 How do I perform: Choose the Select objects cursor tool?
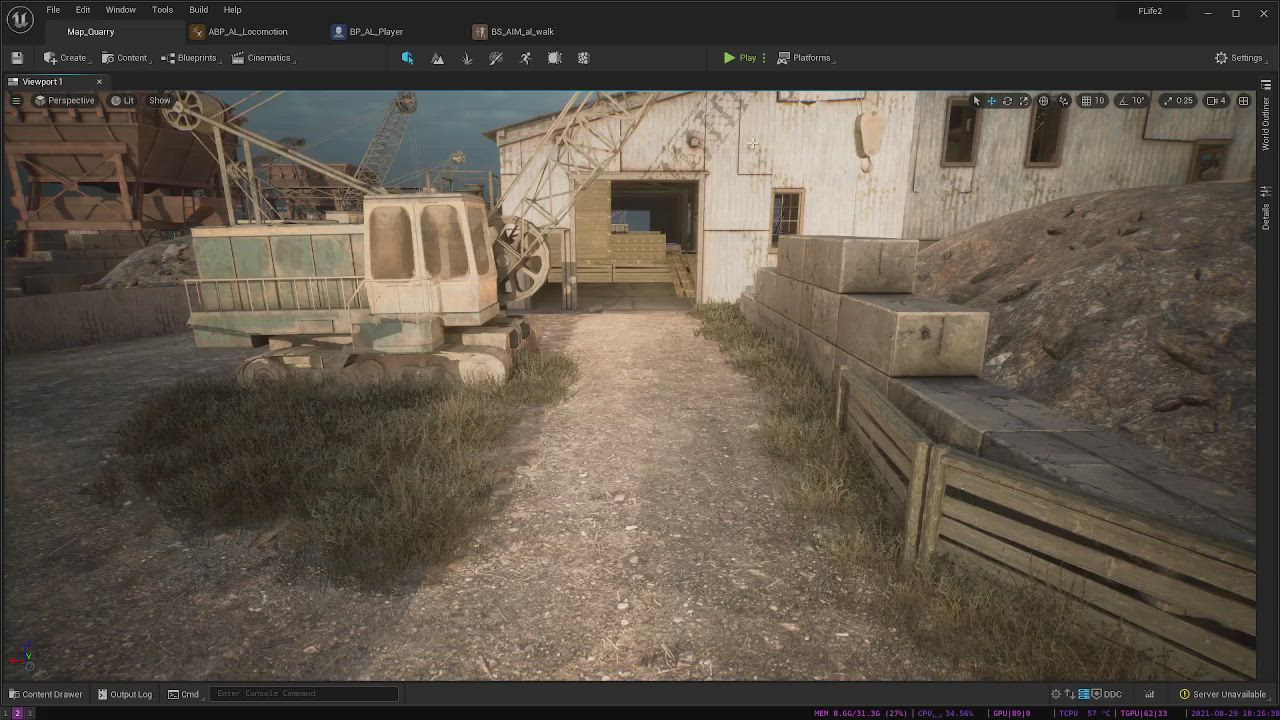pos(976,101)
